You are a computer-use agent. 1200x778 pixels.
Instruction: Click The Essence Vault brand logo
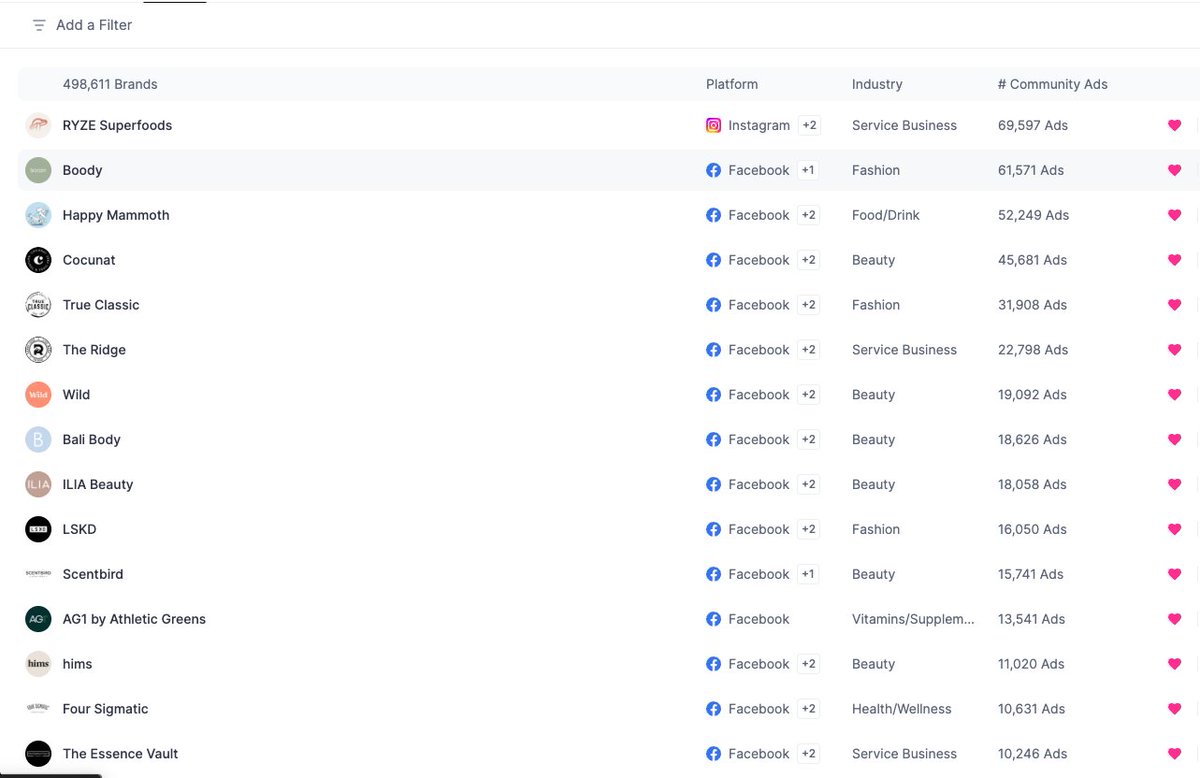click(38, 754)
